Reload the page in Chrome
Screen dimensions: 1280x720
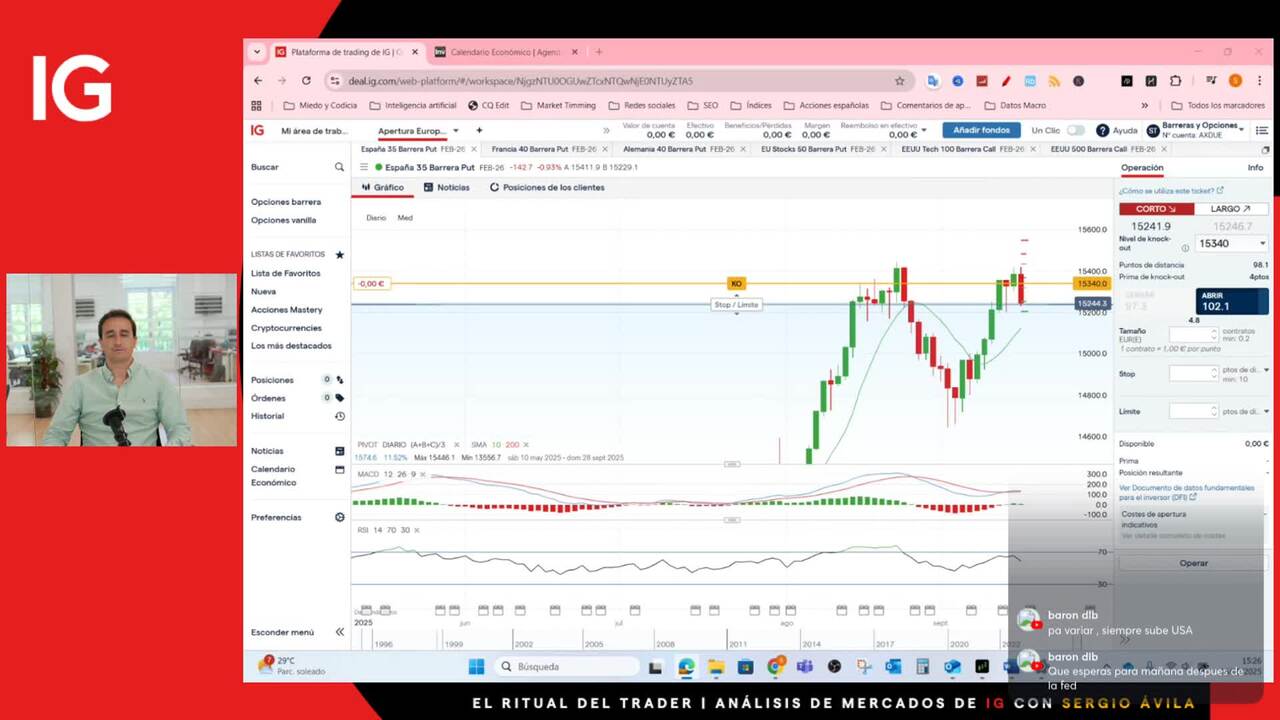click(306, 81)
